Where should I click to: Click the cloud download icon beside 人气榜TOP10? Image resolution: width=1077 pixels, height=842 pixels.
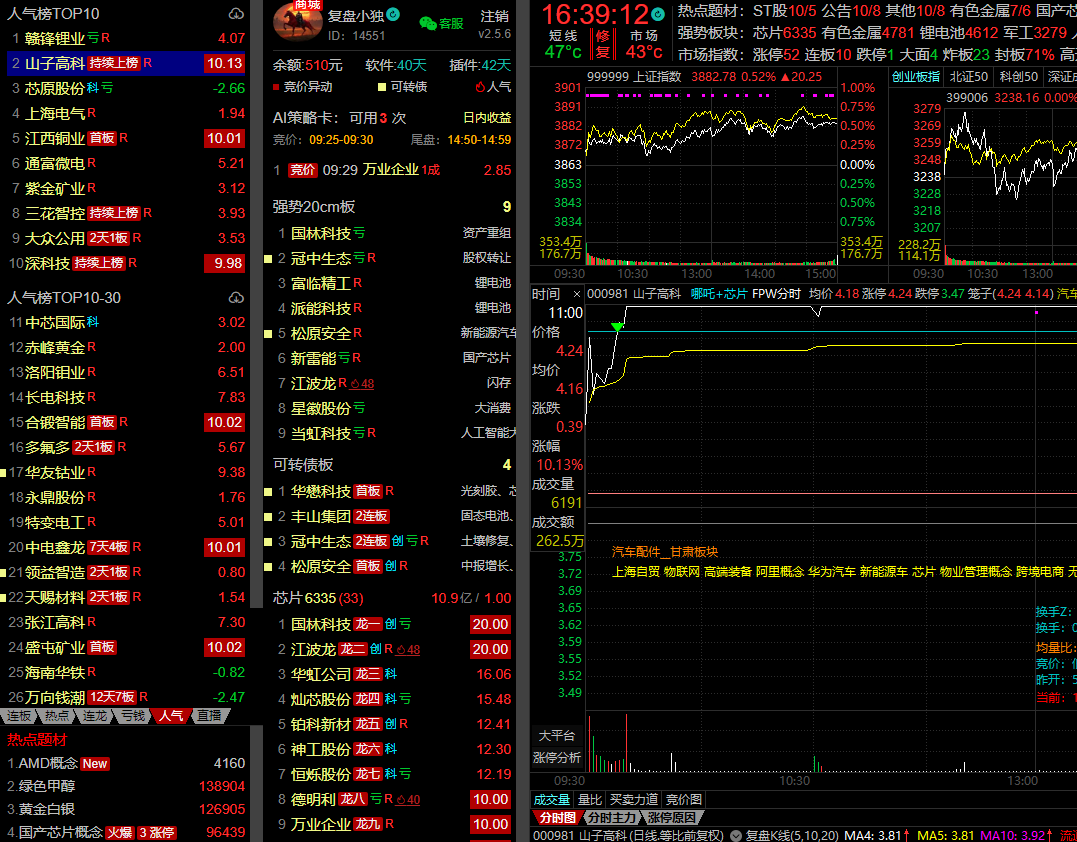(x=236, y=14)
